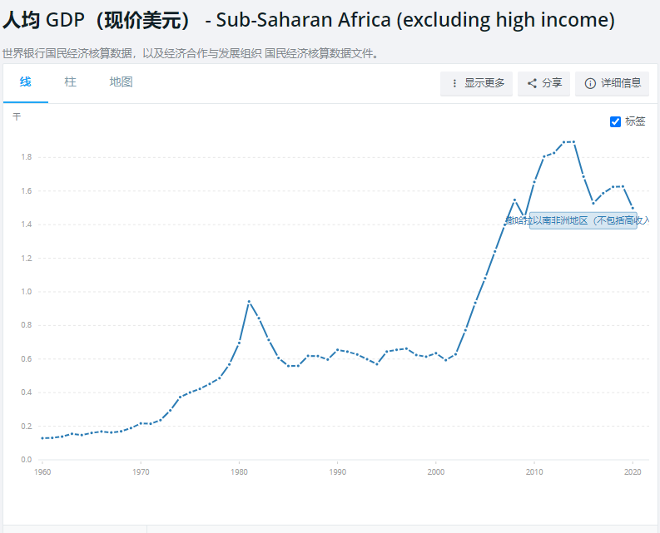The height and width of the screenshot is (533, 660).
Task: Uncheck the 标签 checkbox
Action: (x=616, y=121)
